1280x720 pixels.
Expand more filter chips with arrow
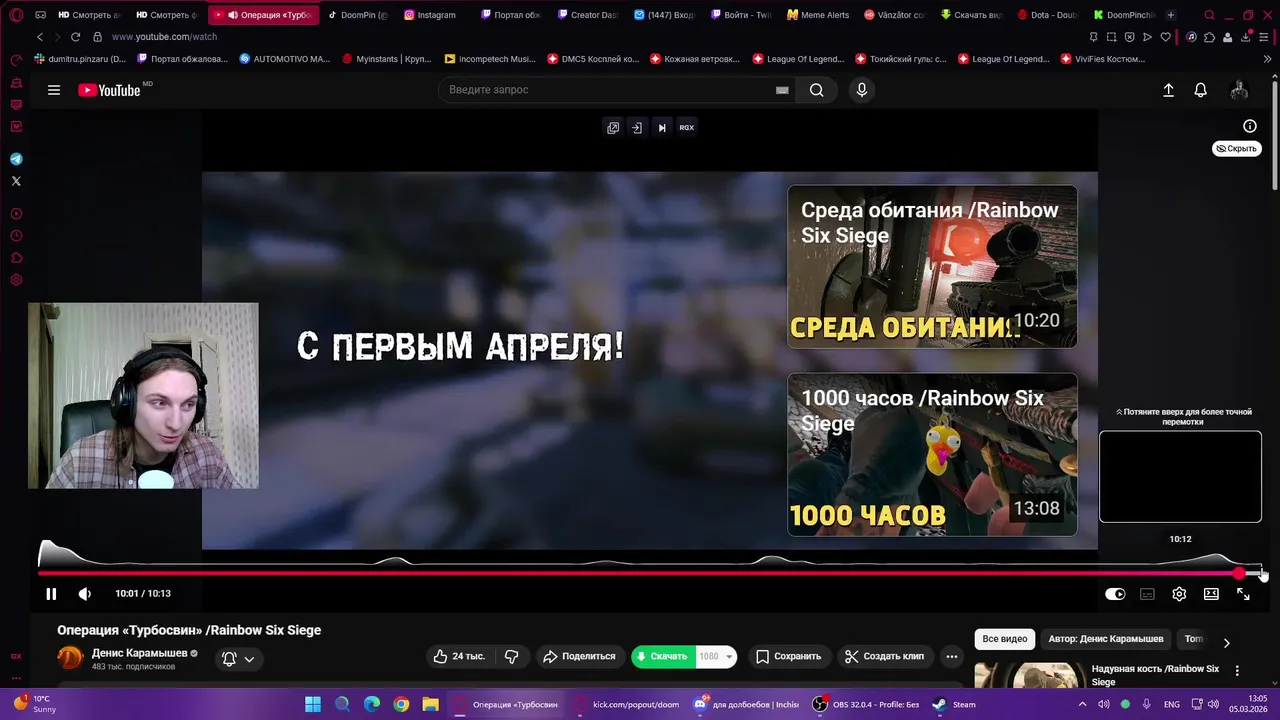1227,642
